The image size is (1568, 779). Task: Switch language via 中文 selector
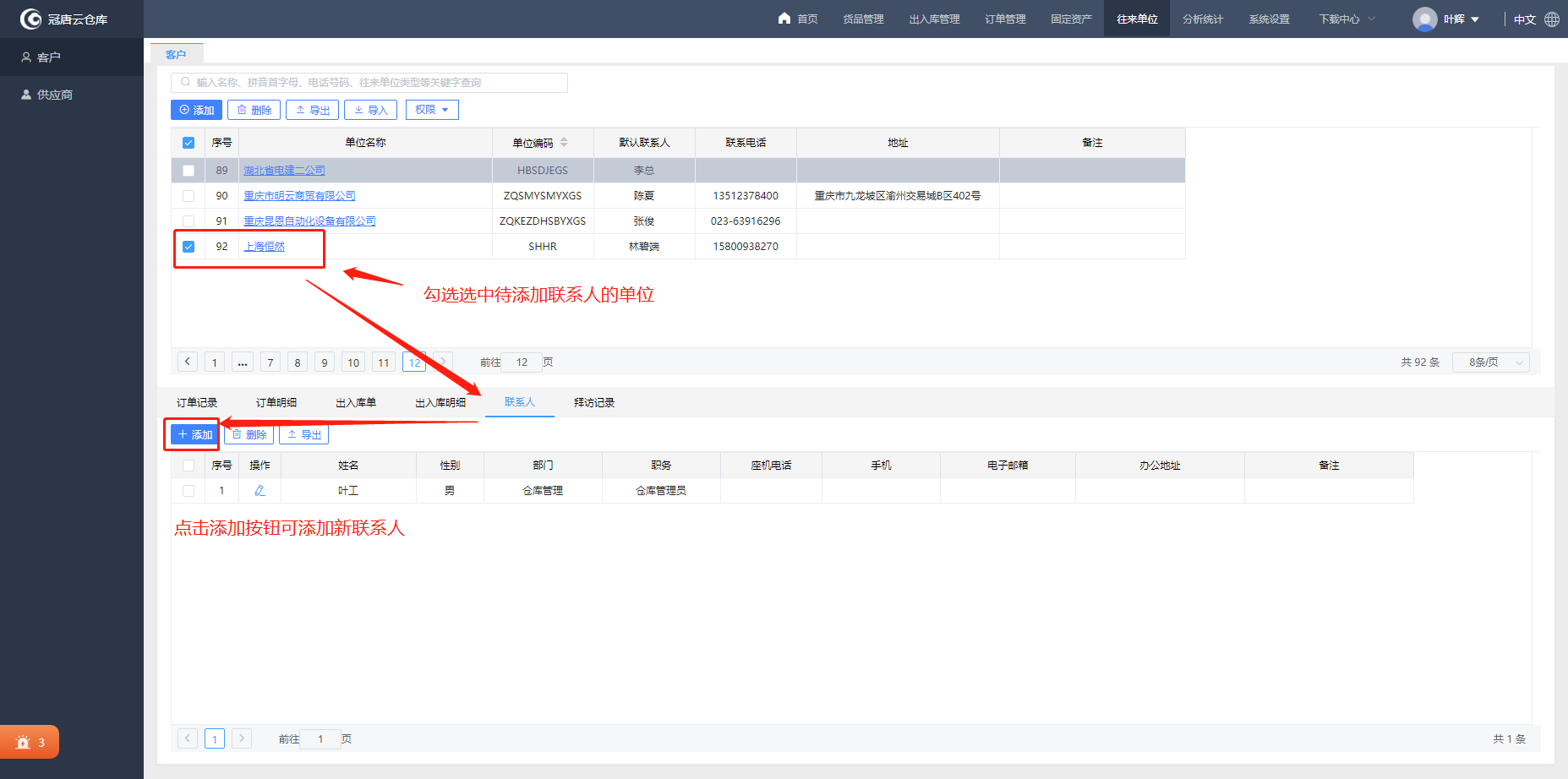click(1525, 19)
